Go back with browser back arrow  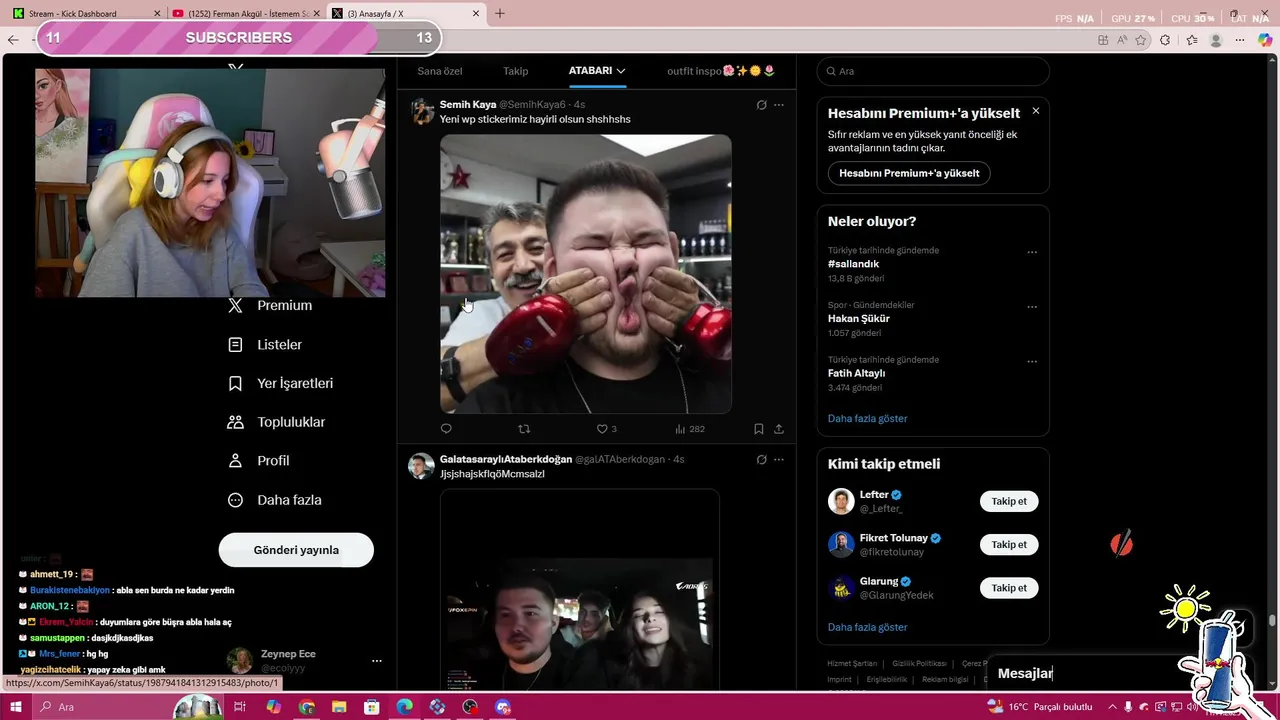(x=13, y=40)
